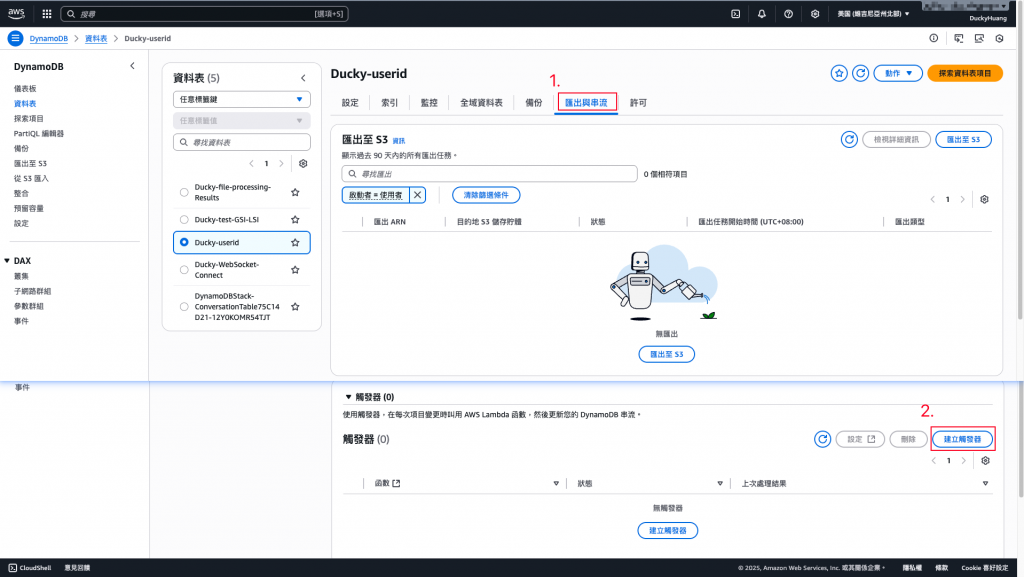Open the 動作 actions dropdown
The image size is (1024, 577).
tap(898, 73)
